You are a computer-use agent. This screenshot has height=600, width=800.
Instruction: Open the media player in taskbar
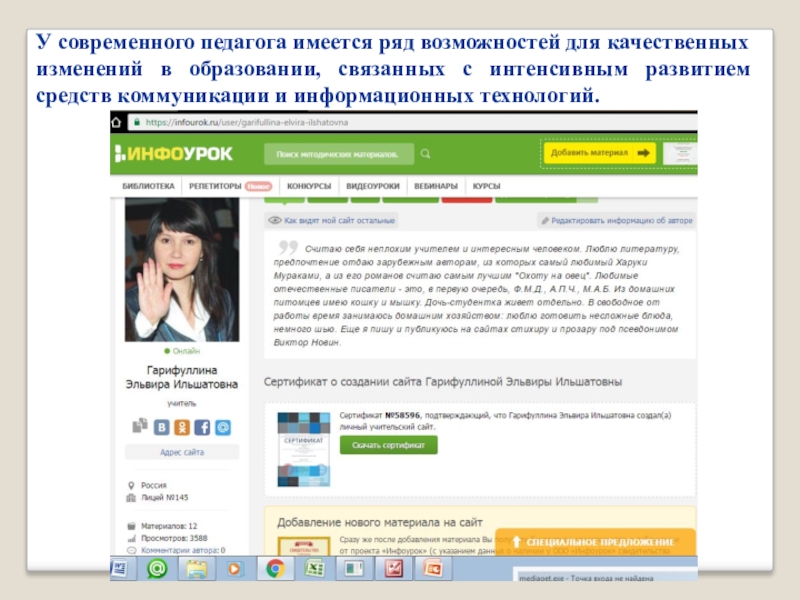(234, 568)
